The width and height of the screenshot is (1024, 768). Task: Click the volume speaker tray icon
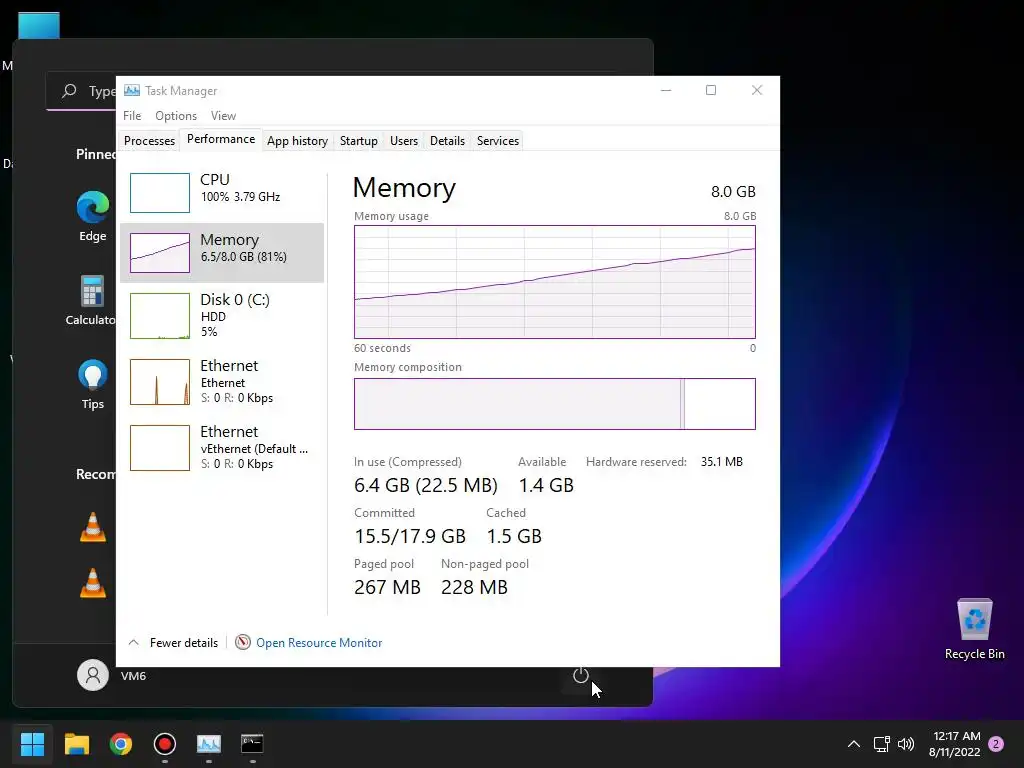pyautogui.click(x=906, y=744)
